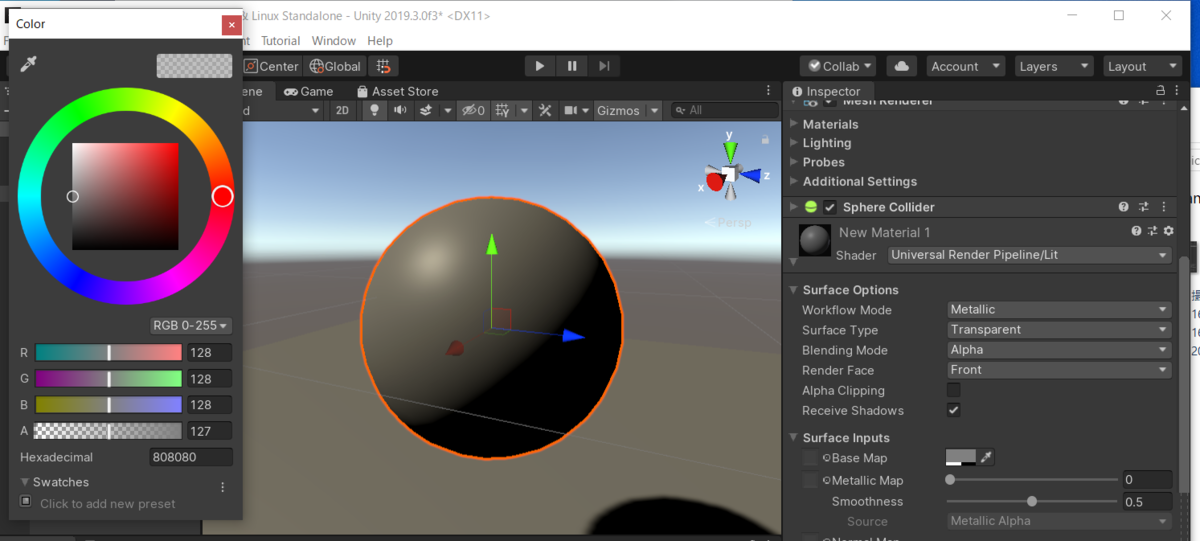Toggle scene effects layers icon

coord(426,110)
